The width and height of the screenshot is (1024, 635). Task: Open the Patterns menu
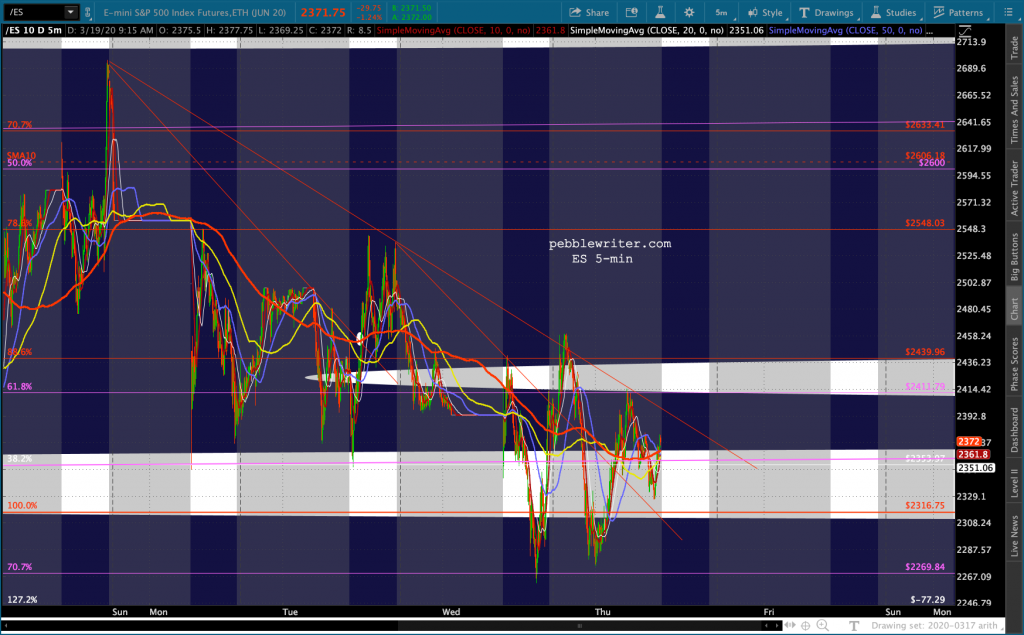[959, 12]
